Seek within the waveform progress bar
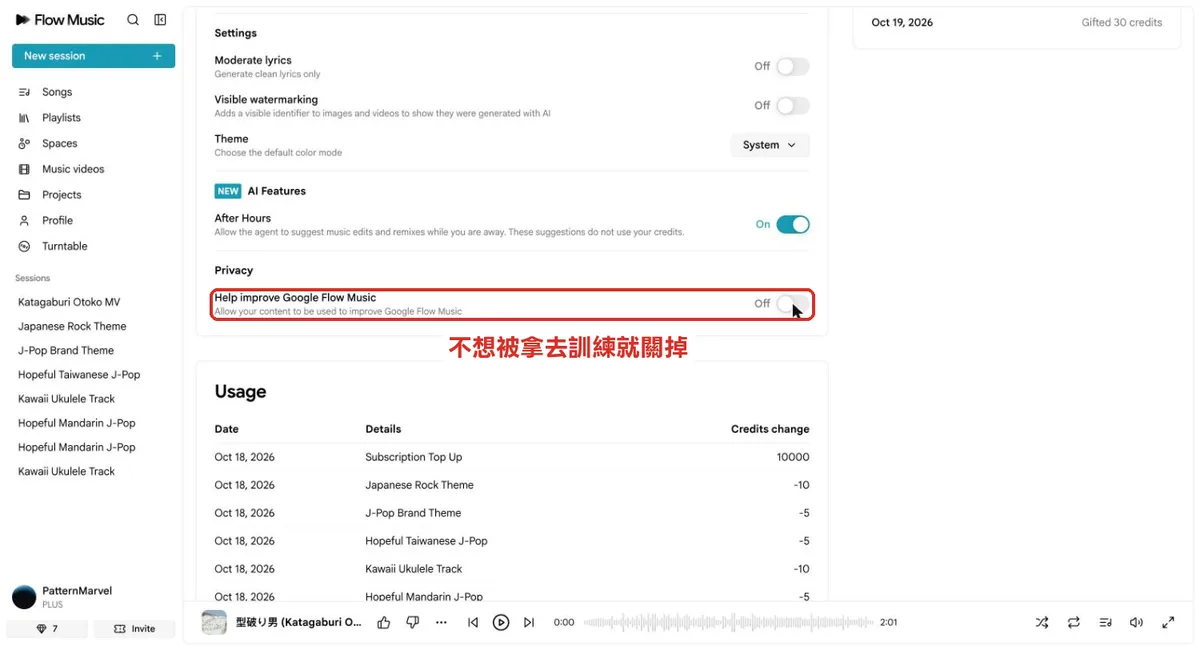Viewport: 1200px width, 650px height. coord(728,622)
